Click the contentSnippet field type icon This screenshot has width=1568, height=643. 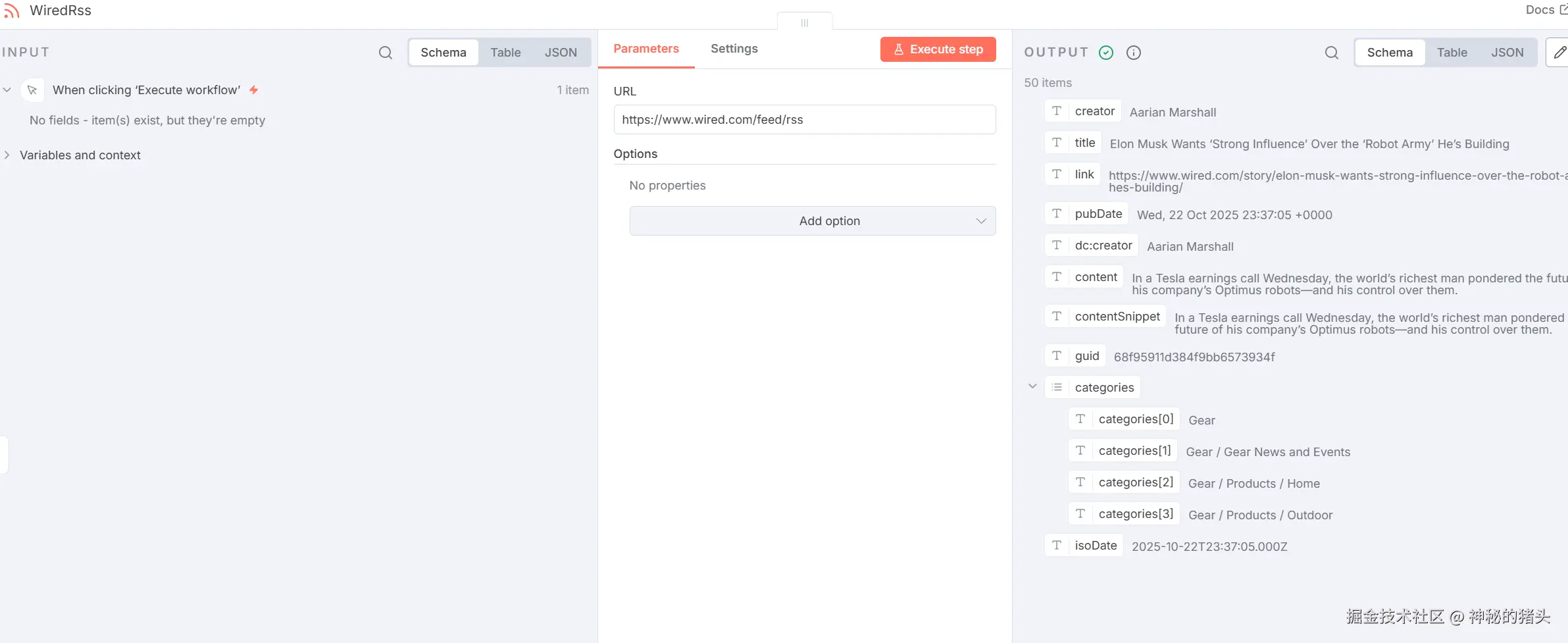[x=1057, y=317]
